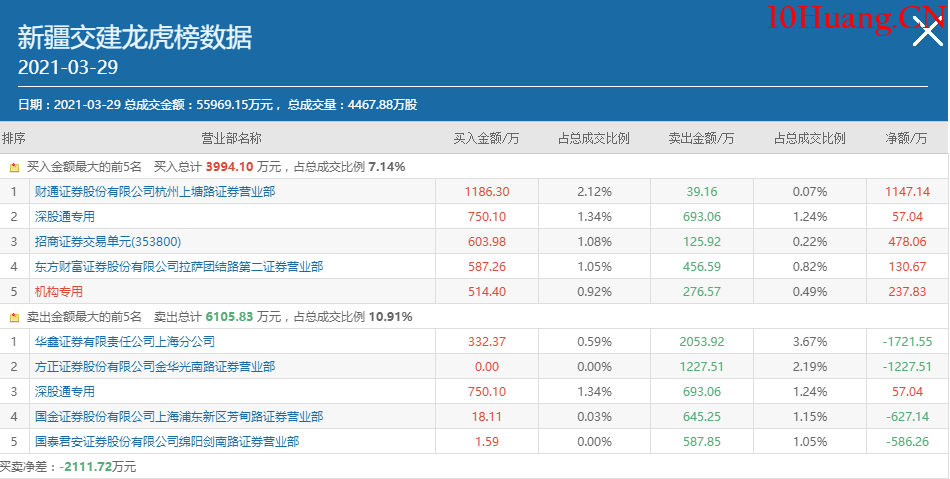Viewport: 950px width, 479px height.
Task: Open 招商证券交易单元(353800) link
Action: 108,242
